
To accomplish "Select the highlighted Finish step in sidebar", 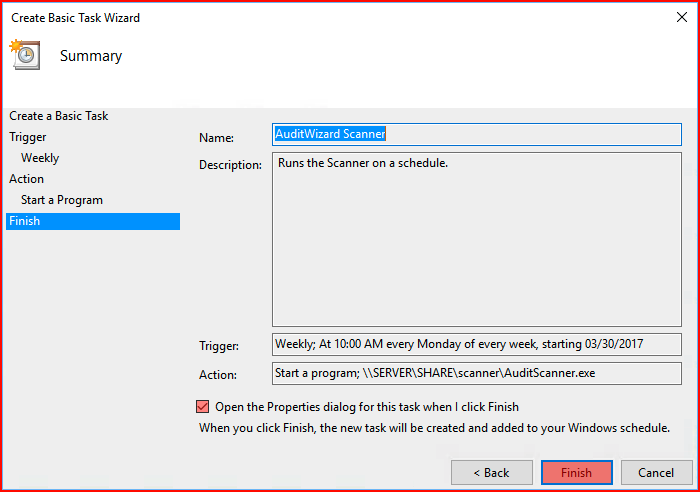I will 93,221.
